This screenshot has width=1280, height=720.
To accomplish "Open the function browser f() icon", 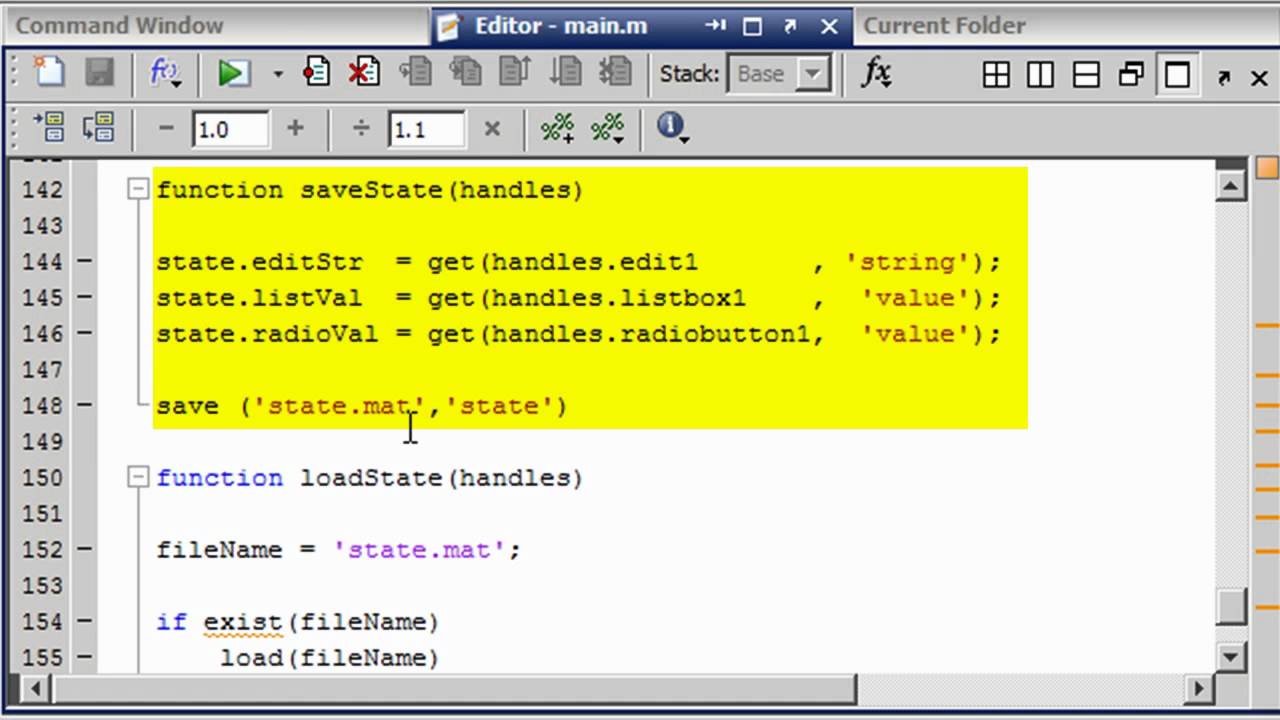I will (163, 73).
